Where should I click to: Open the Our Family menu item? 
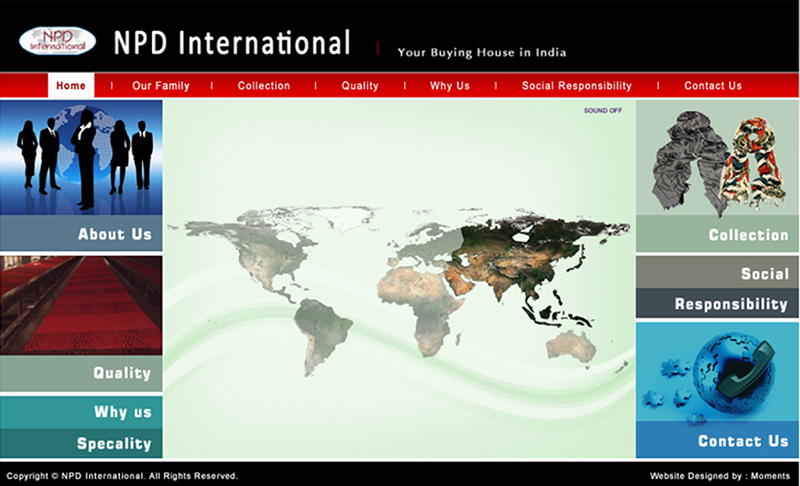(x=161, y=86)
